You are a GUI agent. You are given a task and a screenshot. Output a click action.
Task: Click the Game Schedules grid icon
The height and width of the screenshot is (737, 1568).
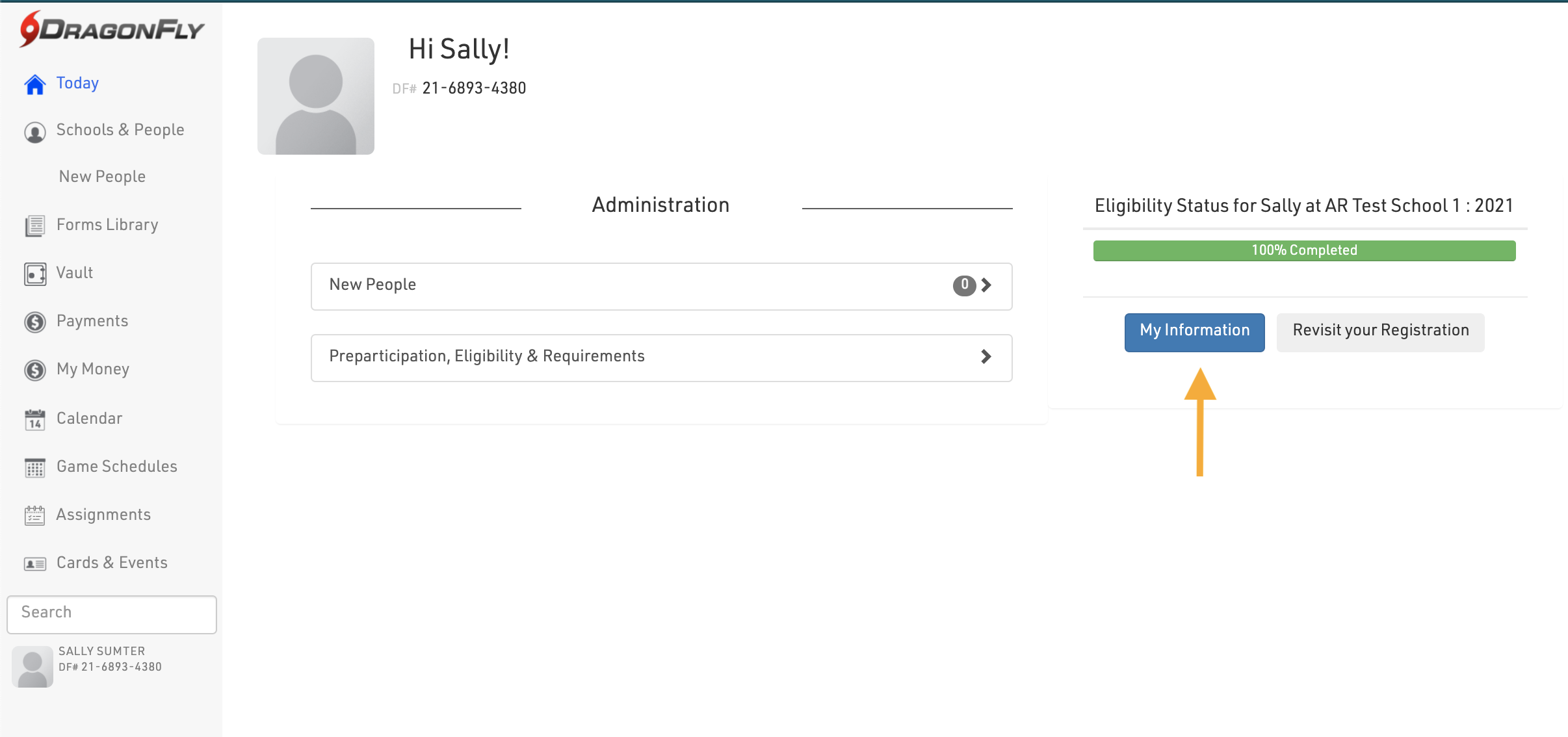(x=35, y=468)
